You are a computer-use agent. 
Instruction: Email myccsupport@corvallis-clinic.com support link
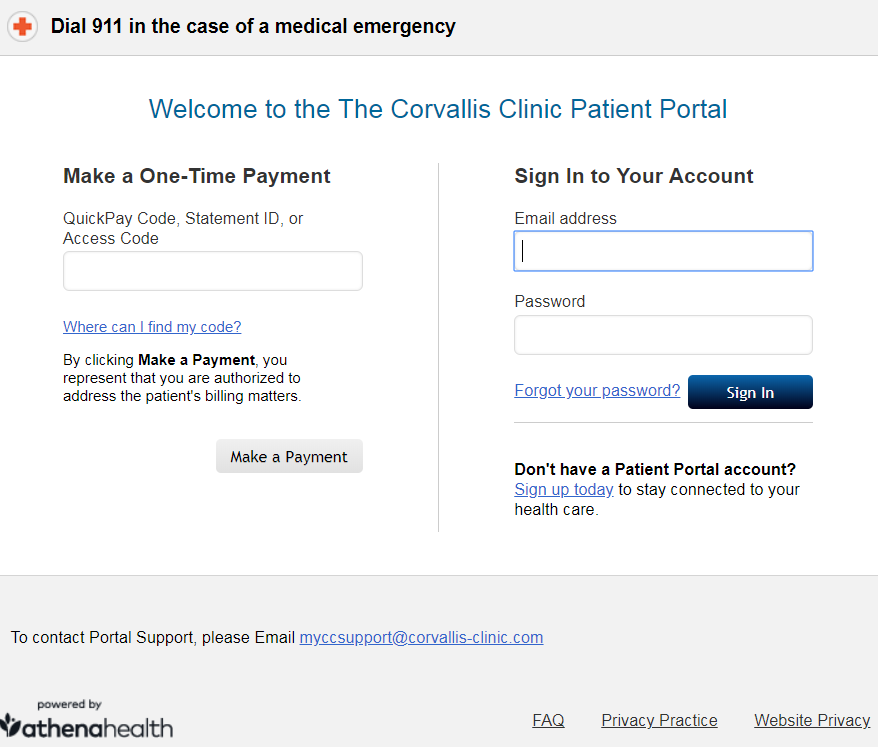(421, 637)
